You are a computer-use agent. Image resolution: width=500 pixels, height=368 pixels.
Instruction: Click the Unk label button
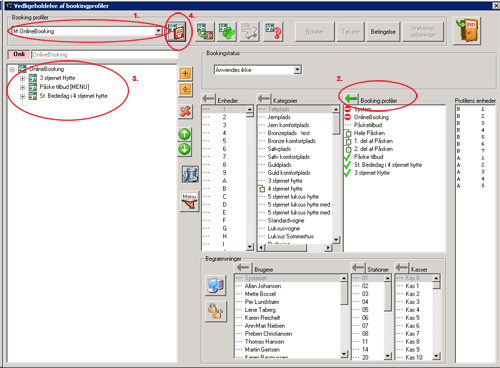tap(19, 54)
